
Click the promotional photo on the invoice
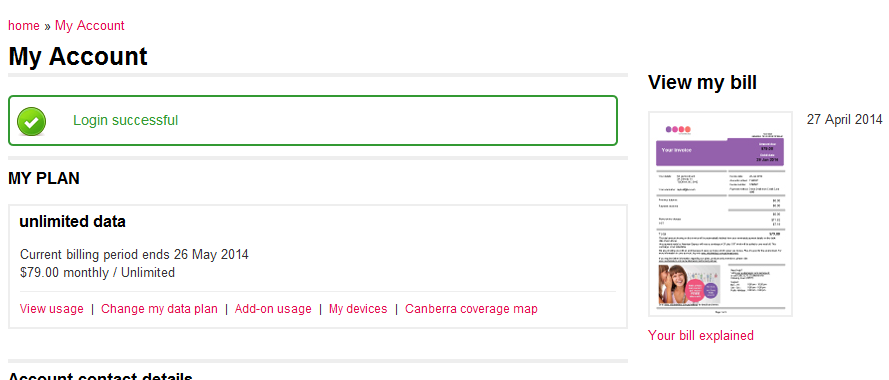(689, 284)
